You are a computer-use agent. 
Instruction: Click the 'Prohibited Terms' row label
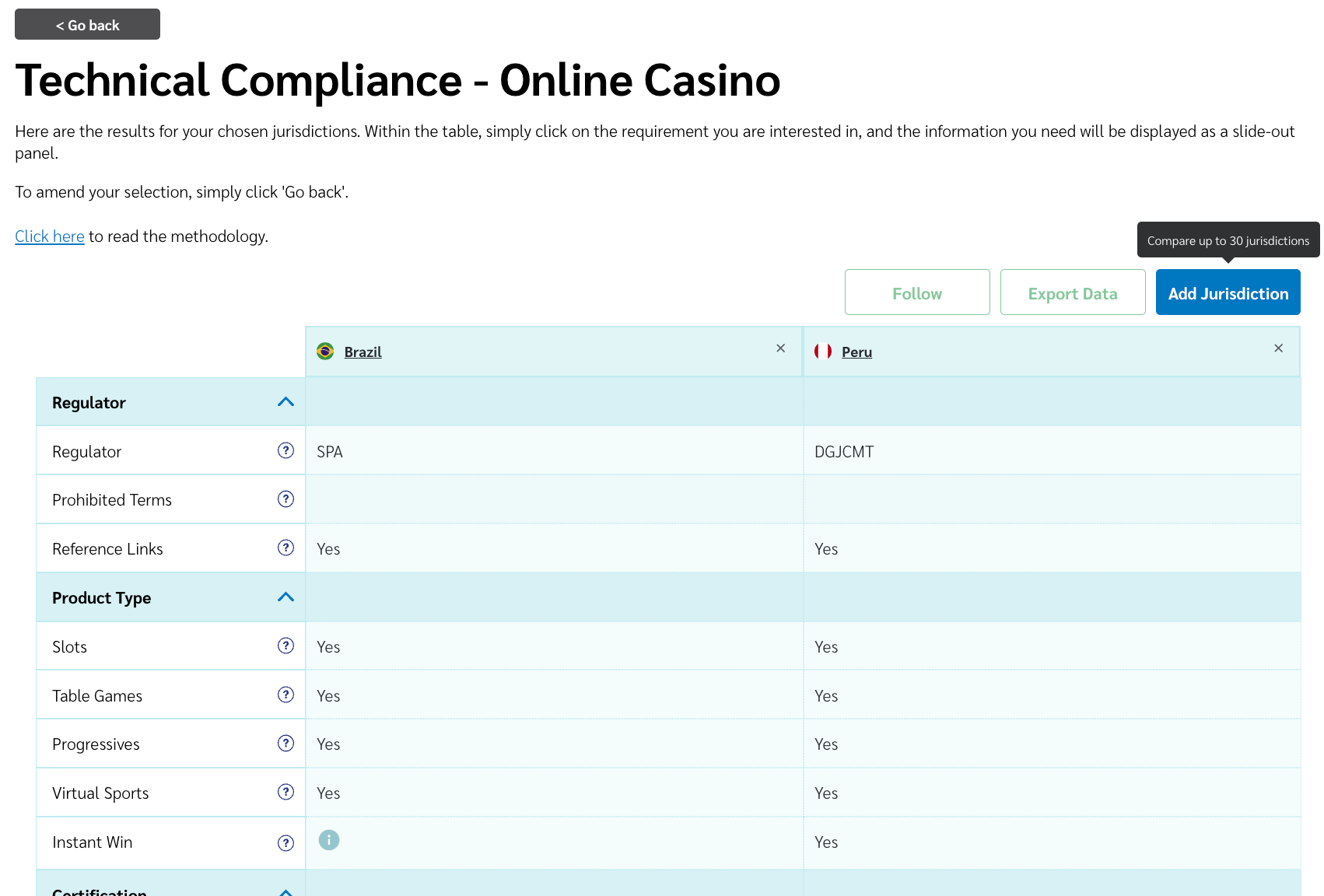pos(112,500)
